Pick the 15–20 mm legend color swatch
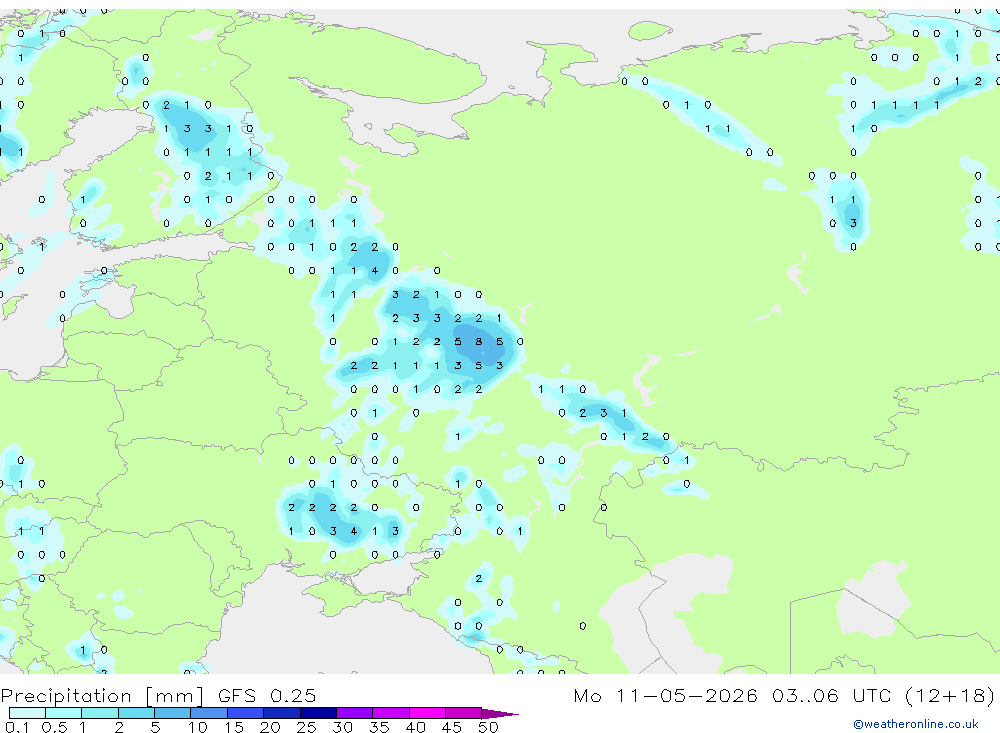The width and height of the screenshot is (1000, 733). point(246,713)
